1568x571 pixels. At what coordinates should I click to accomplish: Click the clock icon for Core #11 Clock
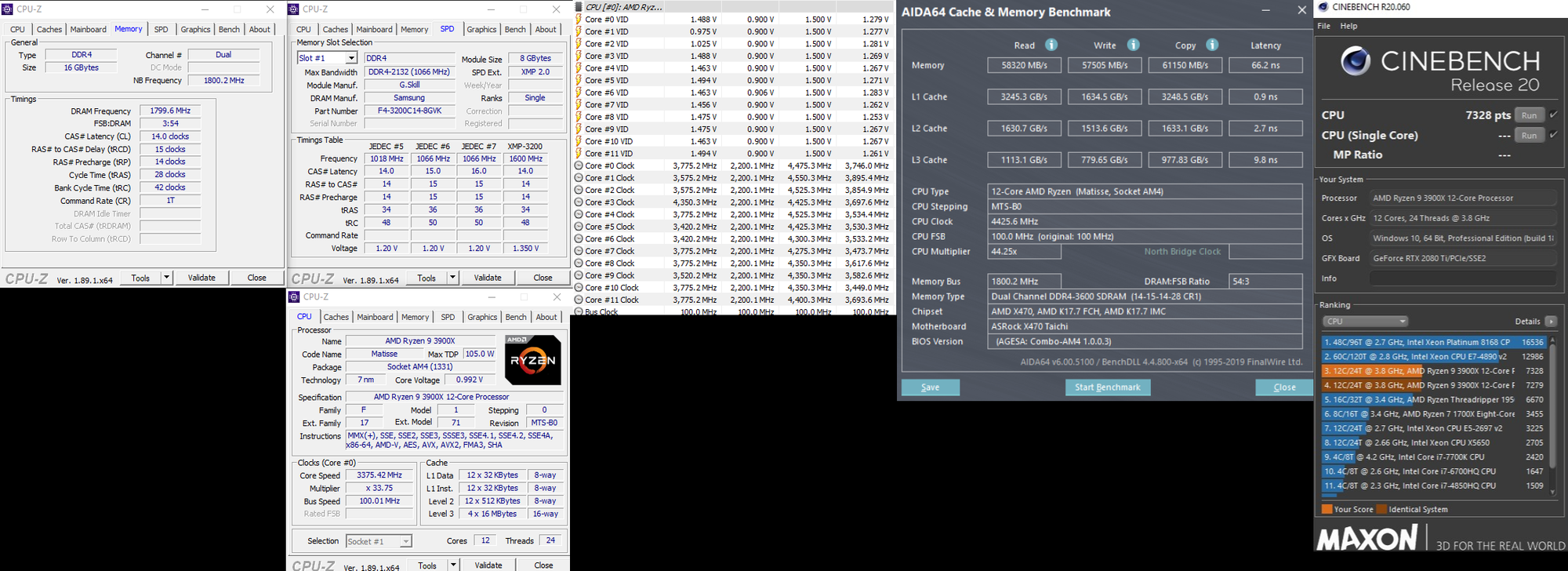(x=579, y=300)
